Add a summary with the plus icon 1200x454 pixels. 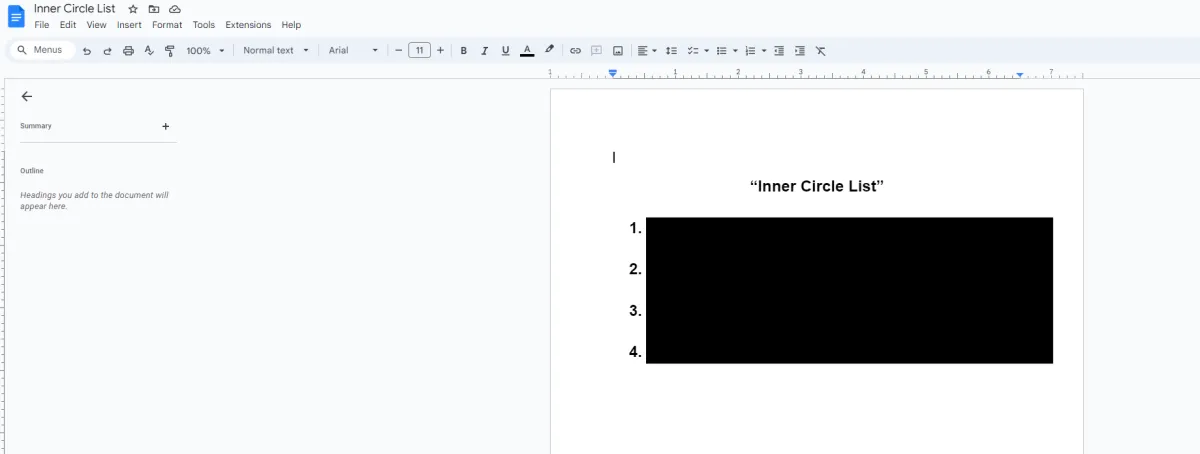[166, 126]
